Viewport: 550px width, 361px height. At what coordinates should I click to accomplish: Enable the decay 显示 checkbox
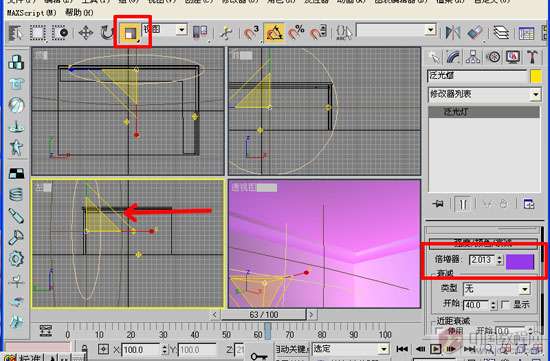[x=505, y=305]
